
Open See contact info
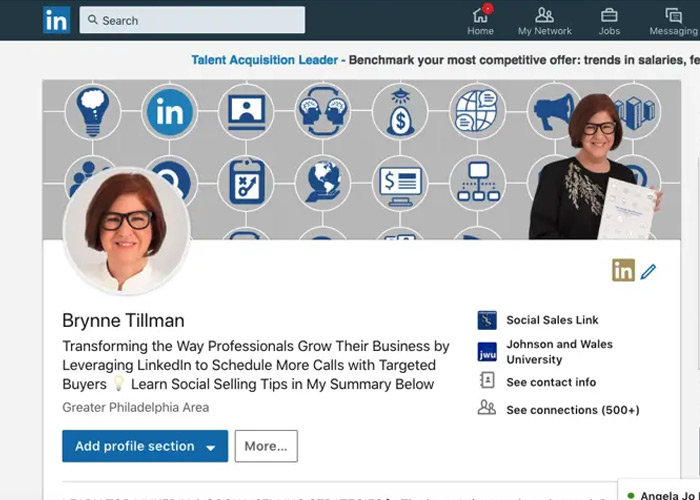[x=551, y=382]
